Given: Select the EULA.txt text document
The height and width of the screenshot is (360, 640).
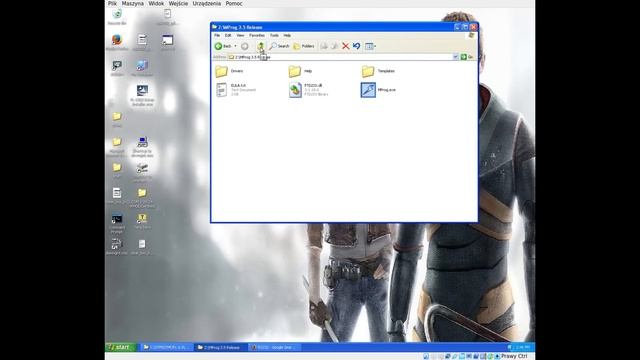Looking at the screenshot, I should [236, 90].
